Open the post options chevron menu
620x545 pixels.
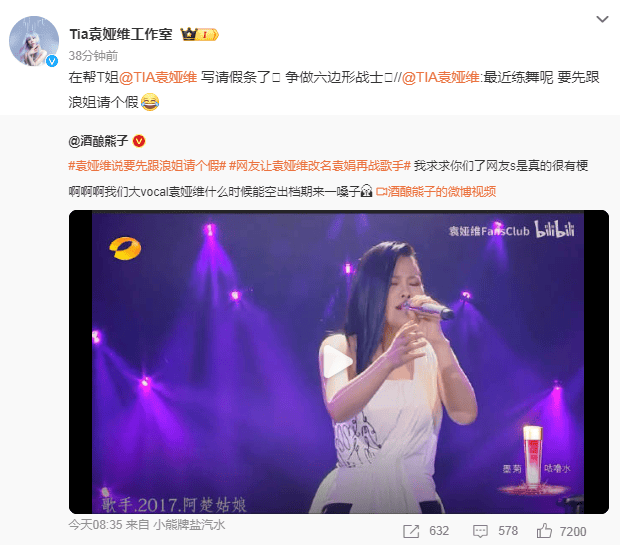coord(602,19)
